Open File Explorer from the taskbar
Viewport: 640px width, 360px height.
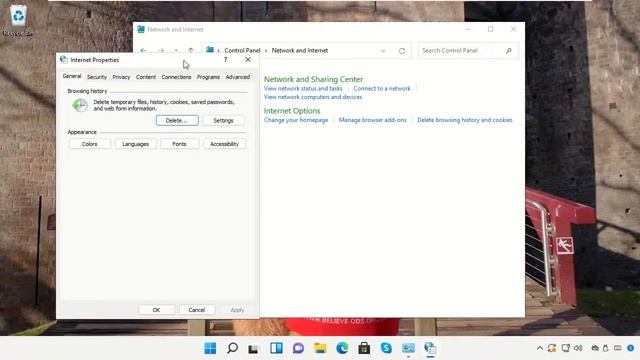click(320, 348)
